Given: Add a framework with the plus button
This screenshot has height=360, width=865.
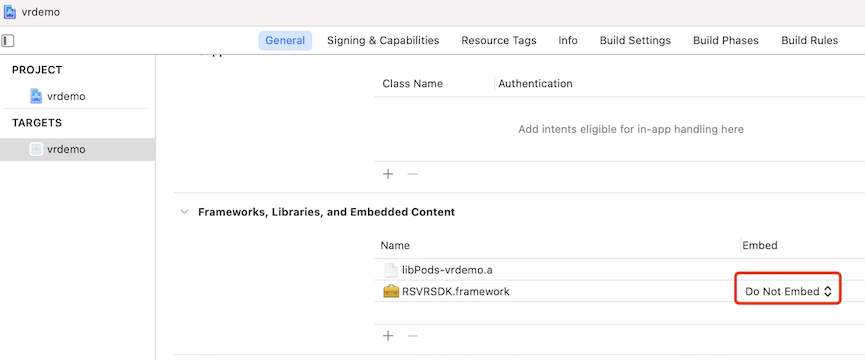Looking at the screenshot, I should [x=388, y=336].
